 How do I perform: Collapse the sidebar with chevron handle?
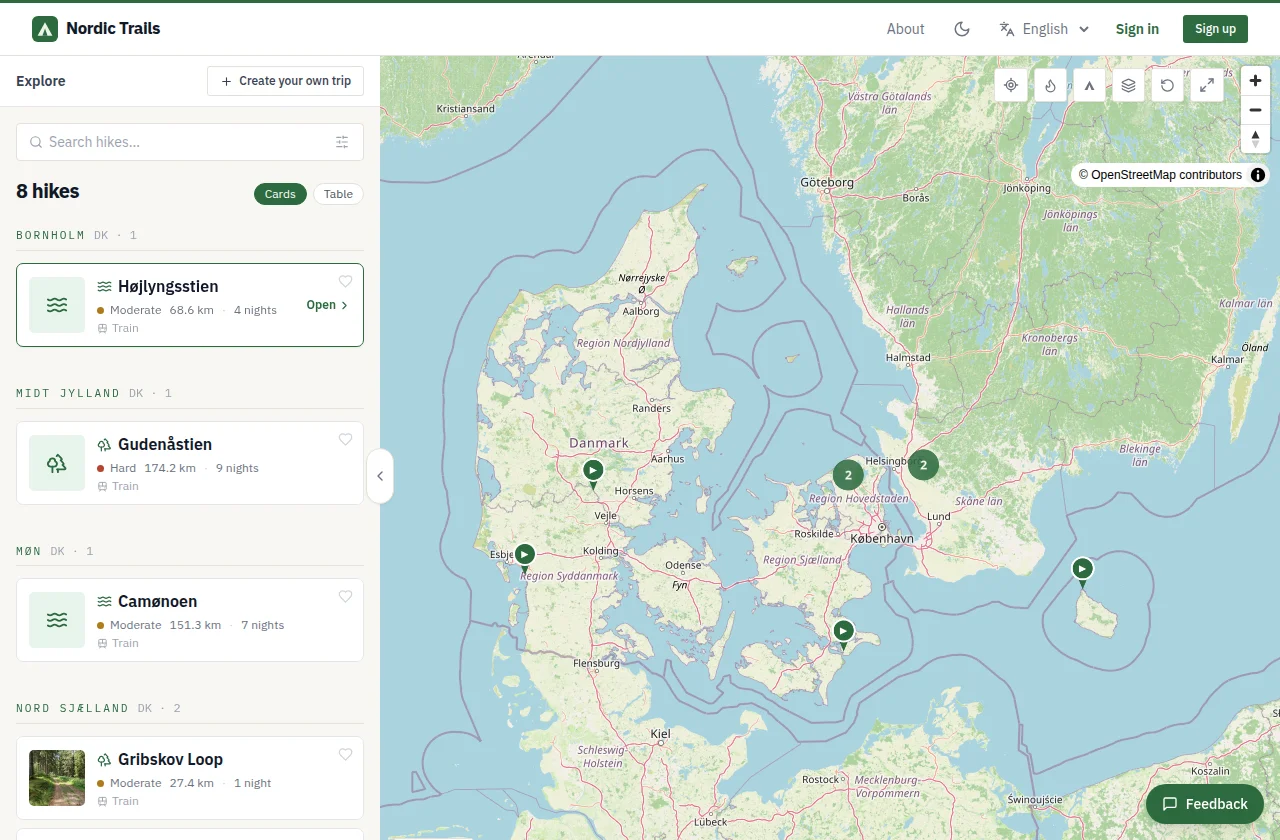[380, 476]
